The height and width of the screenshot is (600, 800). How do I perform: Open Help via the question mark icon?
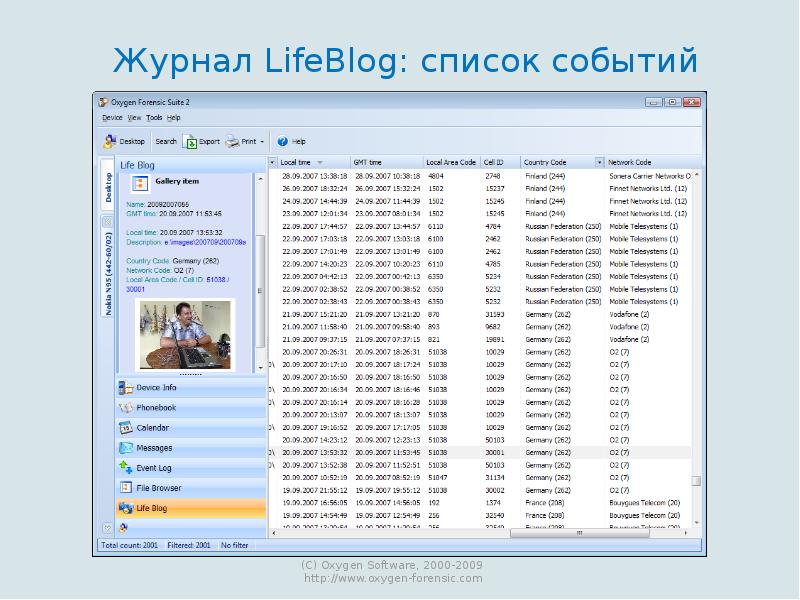(x=283, y=142)
